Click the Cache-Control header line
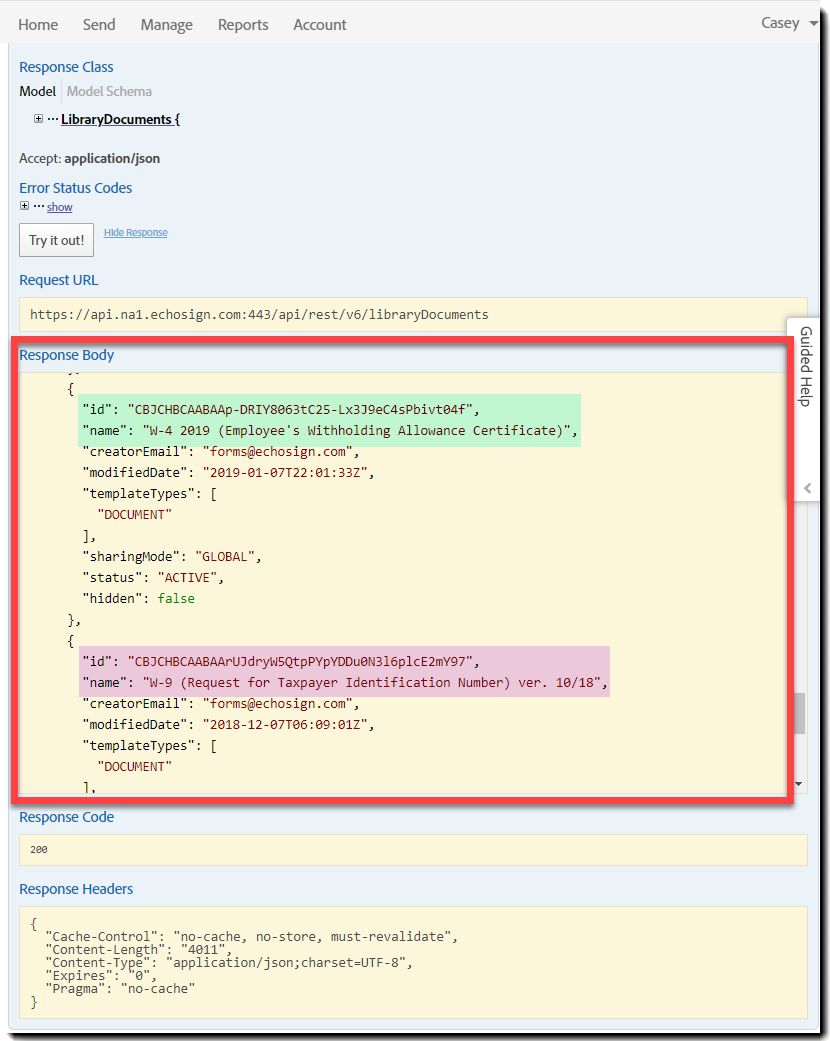Viewport: 830px width, 1041px height. coord(252,936)
